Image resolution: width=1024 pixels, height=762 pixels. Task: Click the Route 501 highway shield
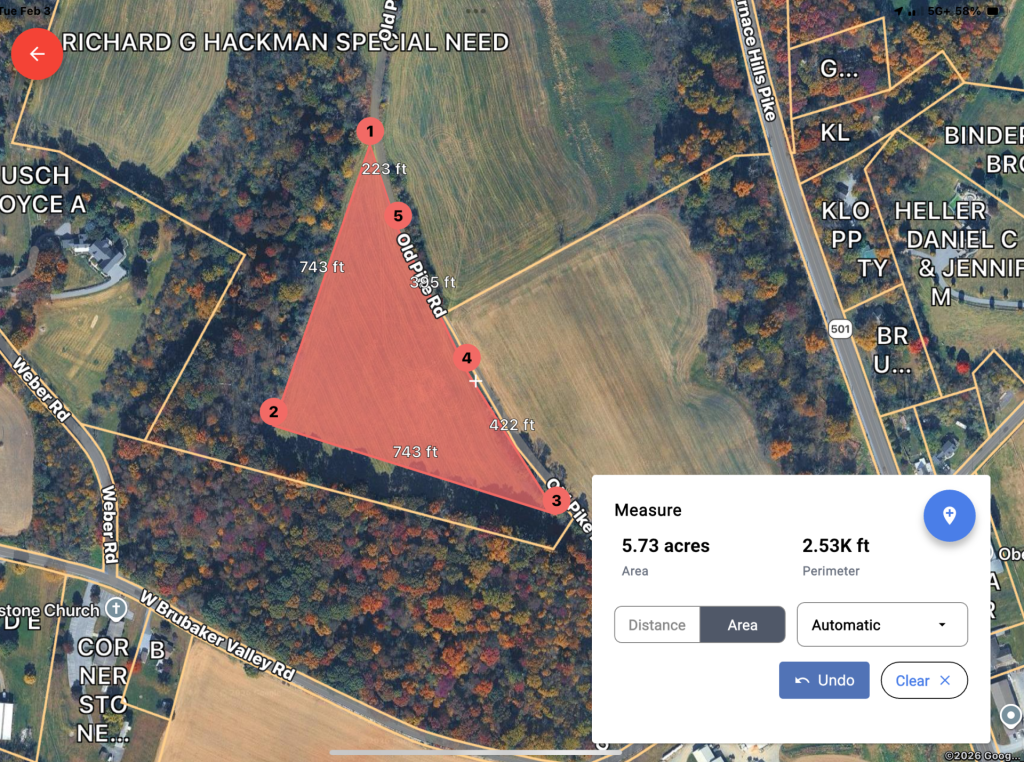pyautogui.click(x=840, y=328)
